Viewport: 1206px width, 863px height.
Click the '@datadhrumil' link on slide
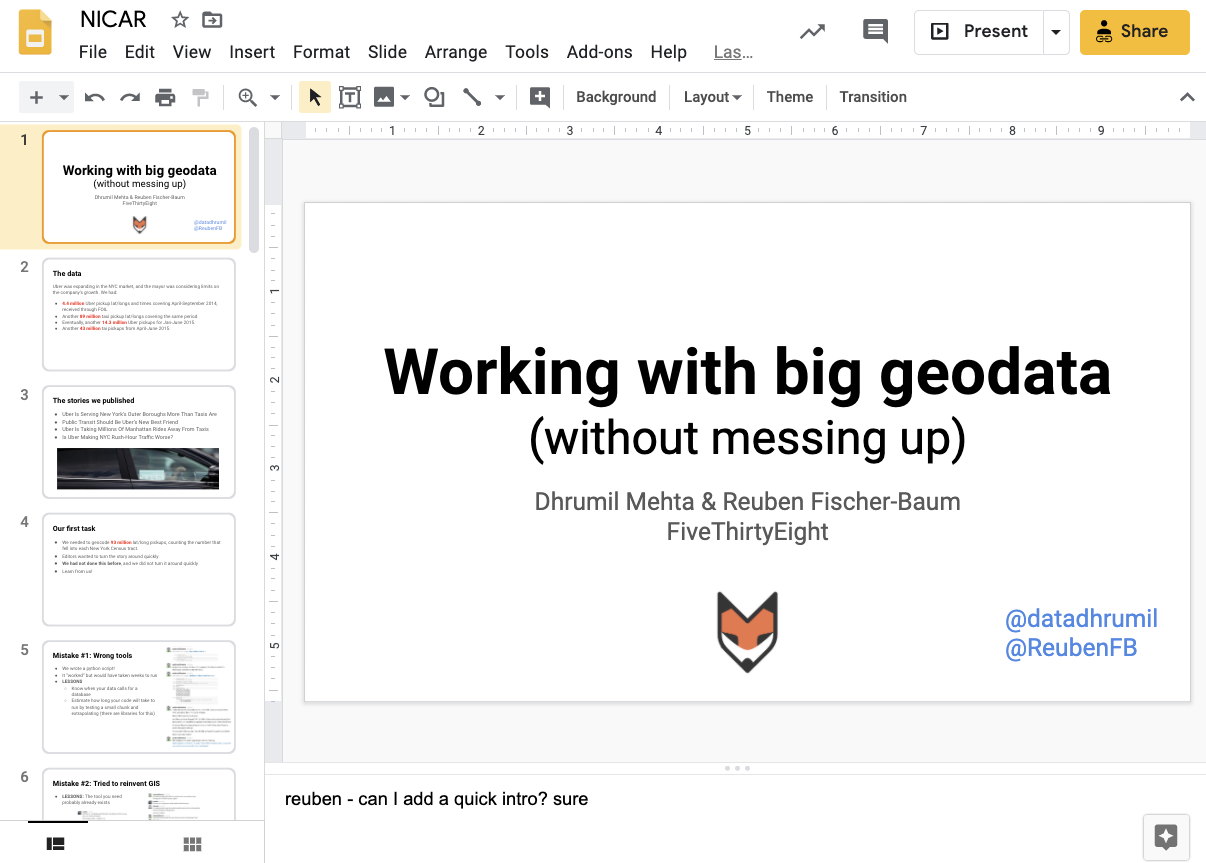tap(1081, 619)
